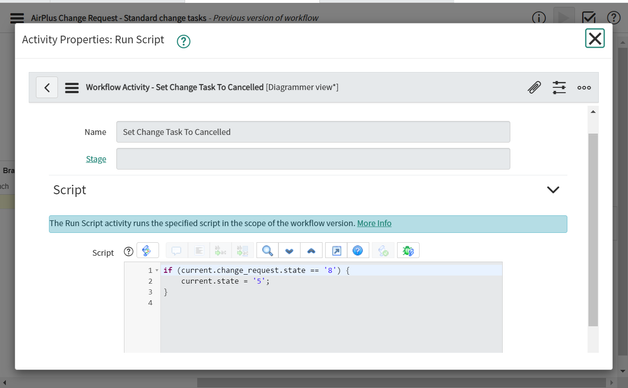The image size is (628, 388).
Task: Format the script code
Action: [x=199, y=251]
